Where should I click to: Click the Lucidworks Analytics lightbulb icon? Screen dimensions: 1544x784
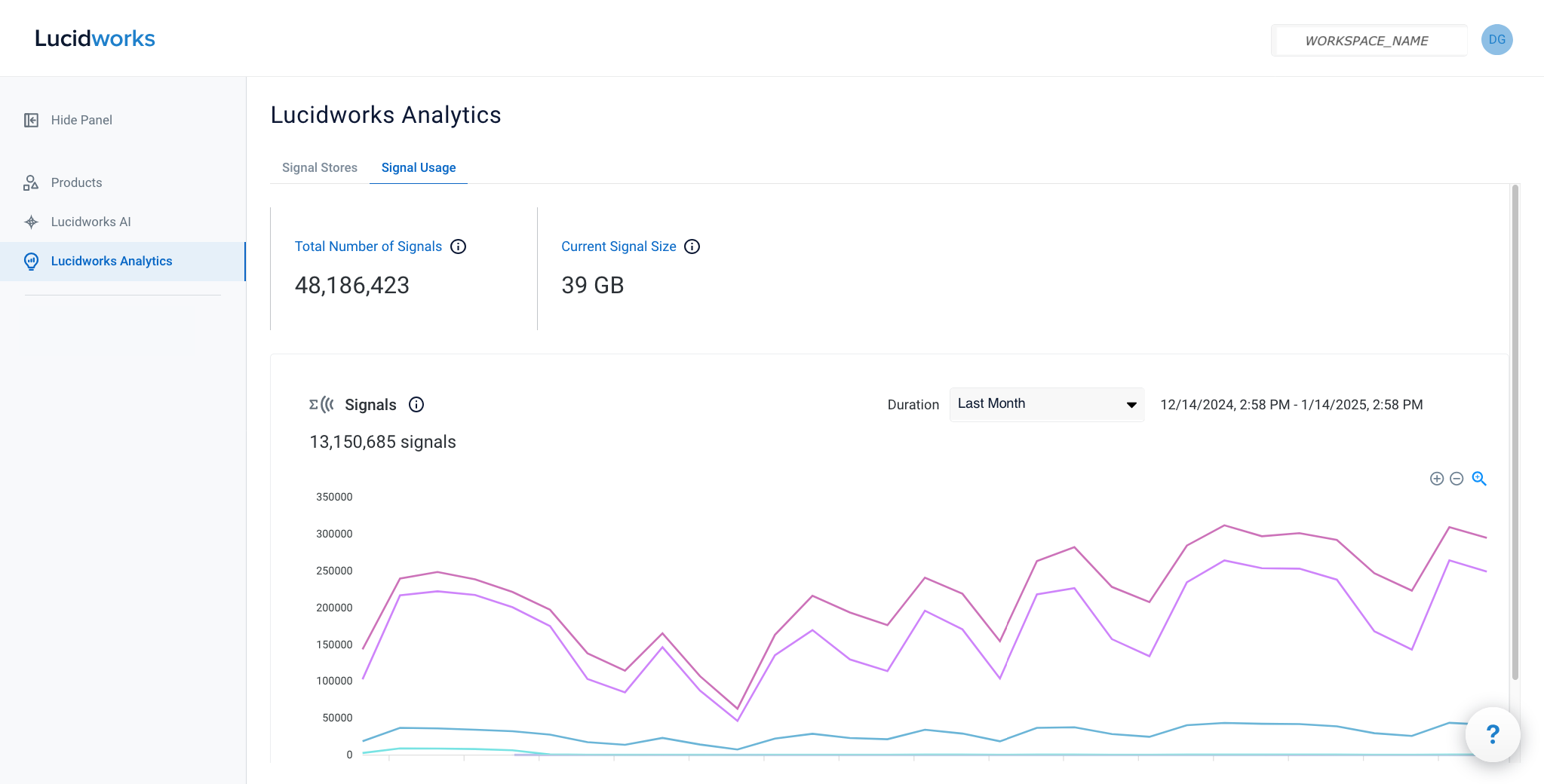[31, 261]
